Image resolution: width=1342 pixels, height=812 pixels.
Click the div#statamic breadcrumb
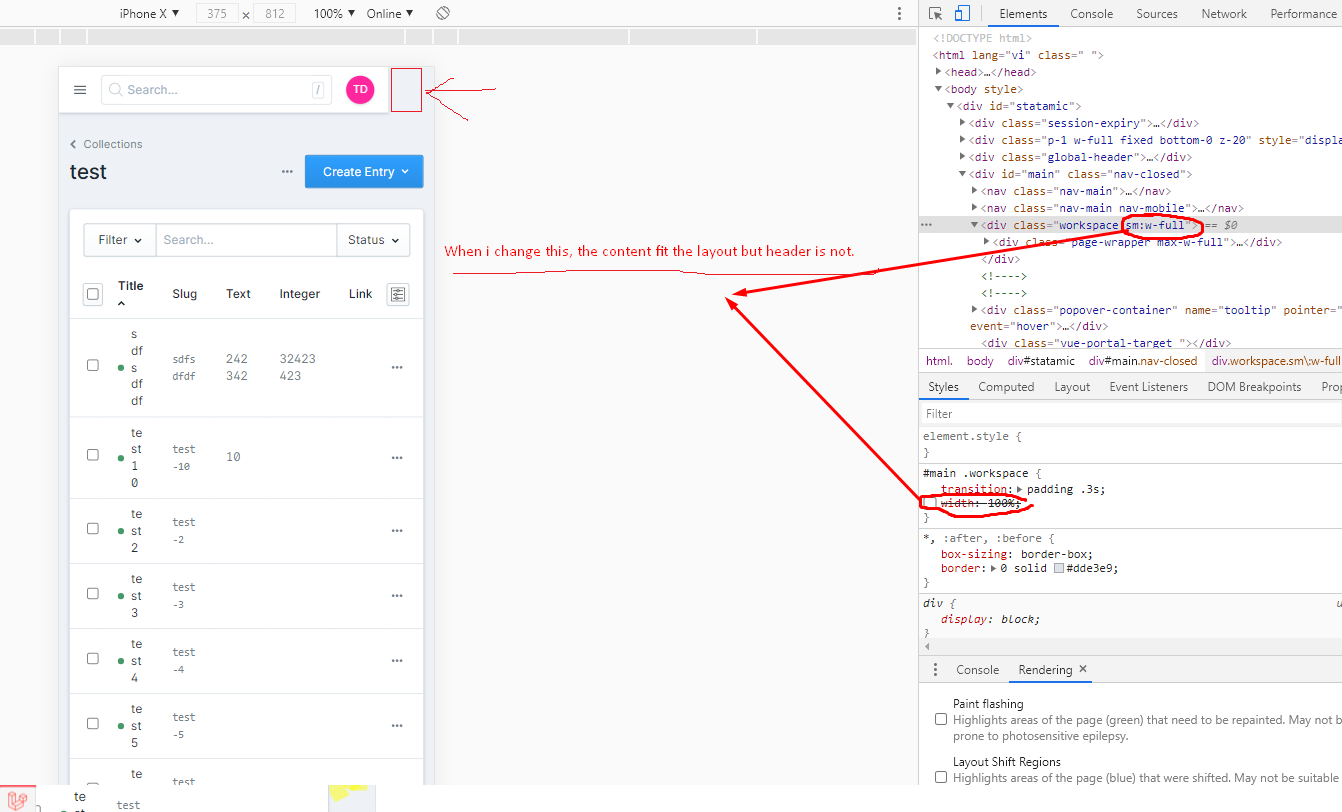1041,361
